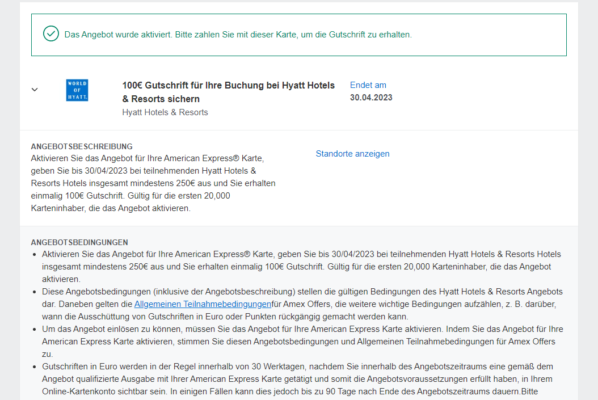Select the offer title 100€ Gutschrift Hyatt
This screenshot has width=598, height=400.
pyautogui.click(x=228, y=92)
